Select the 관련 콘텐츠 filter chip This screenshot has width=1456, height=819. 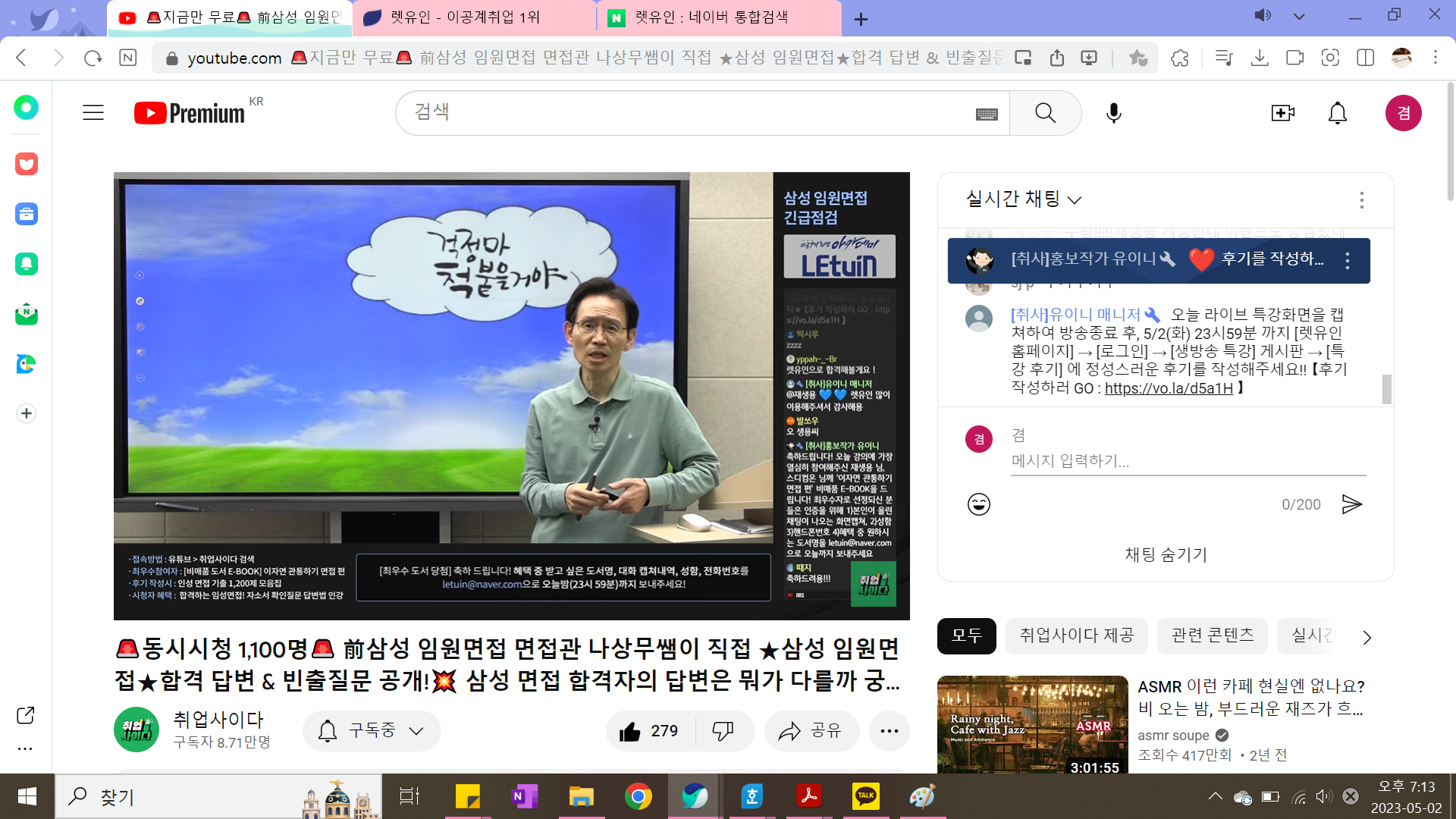[1212, 635]
